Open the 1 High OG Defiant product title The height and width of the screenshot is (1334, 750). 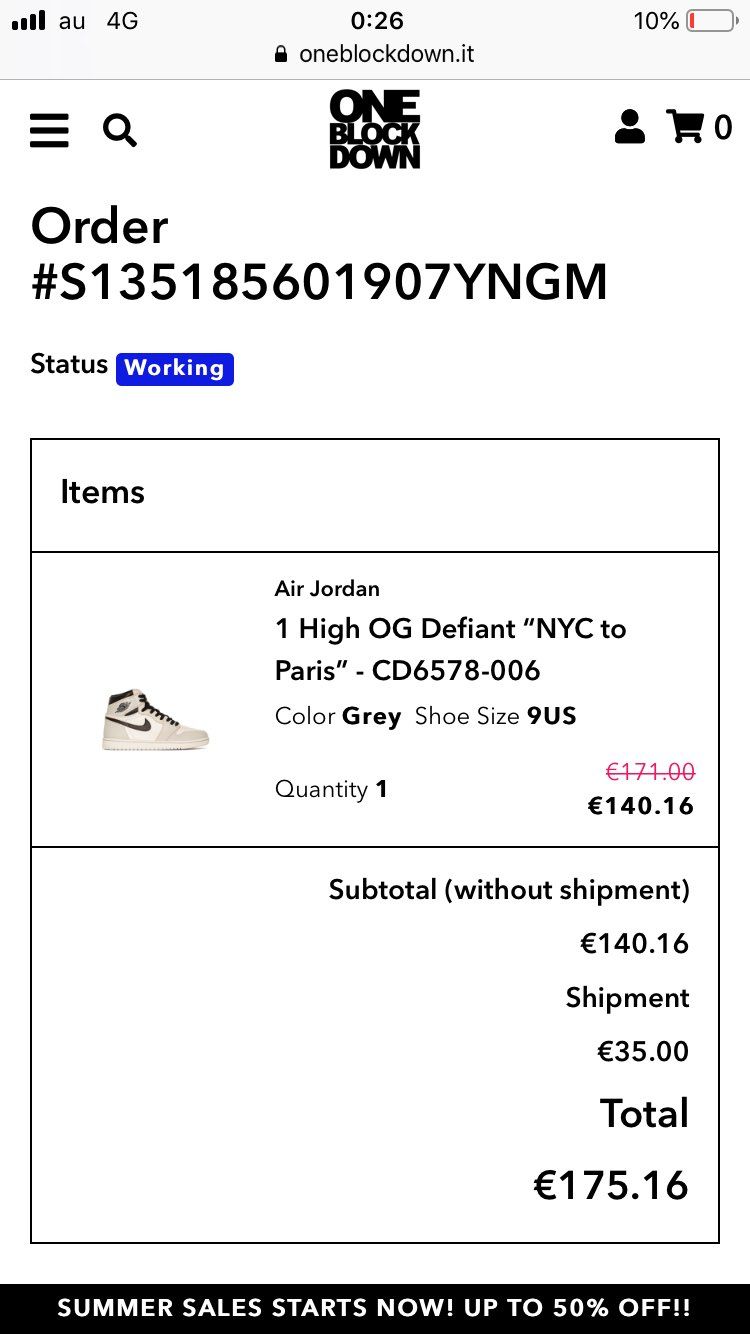(x=450, y=649)
